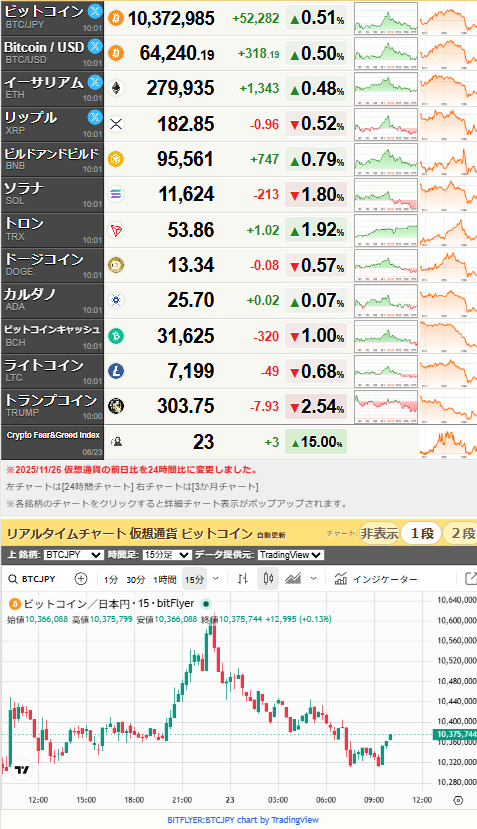Image resolution: width=477 pixels, height=829 pixels.
Task: Open the 24-hour mini chart for BTC/JPY
Action: pos(386,19)
